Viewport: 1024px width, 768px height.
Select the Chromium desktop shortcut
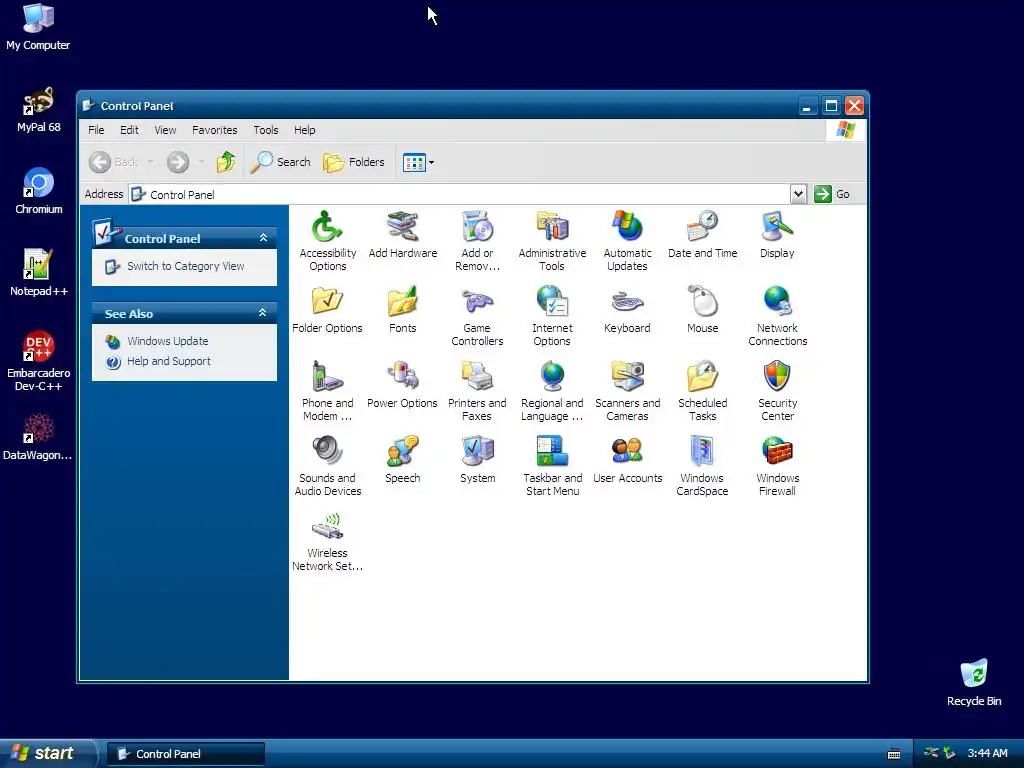[39, 191]
